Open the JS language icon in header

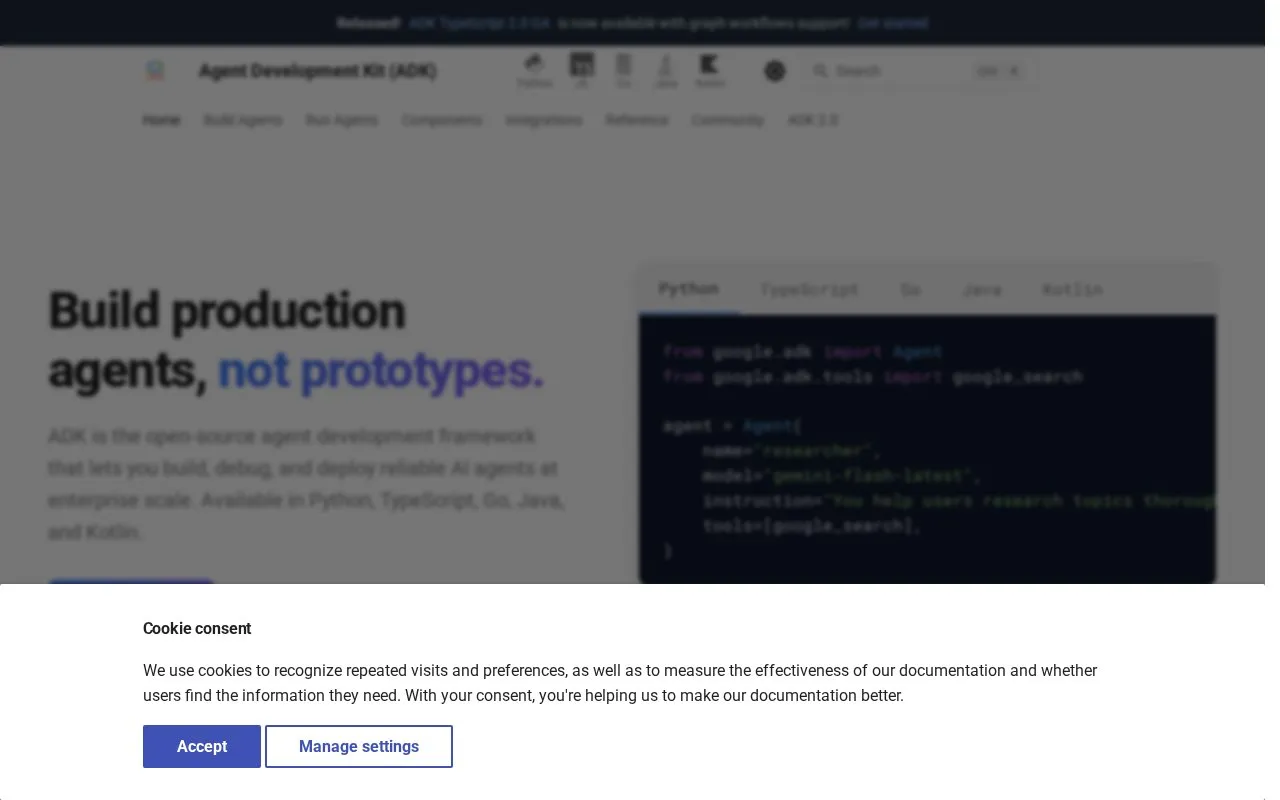pyautogui.click(x=582, y=71)
